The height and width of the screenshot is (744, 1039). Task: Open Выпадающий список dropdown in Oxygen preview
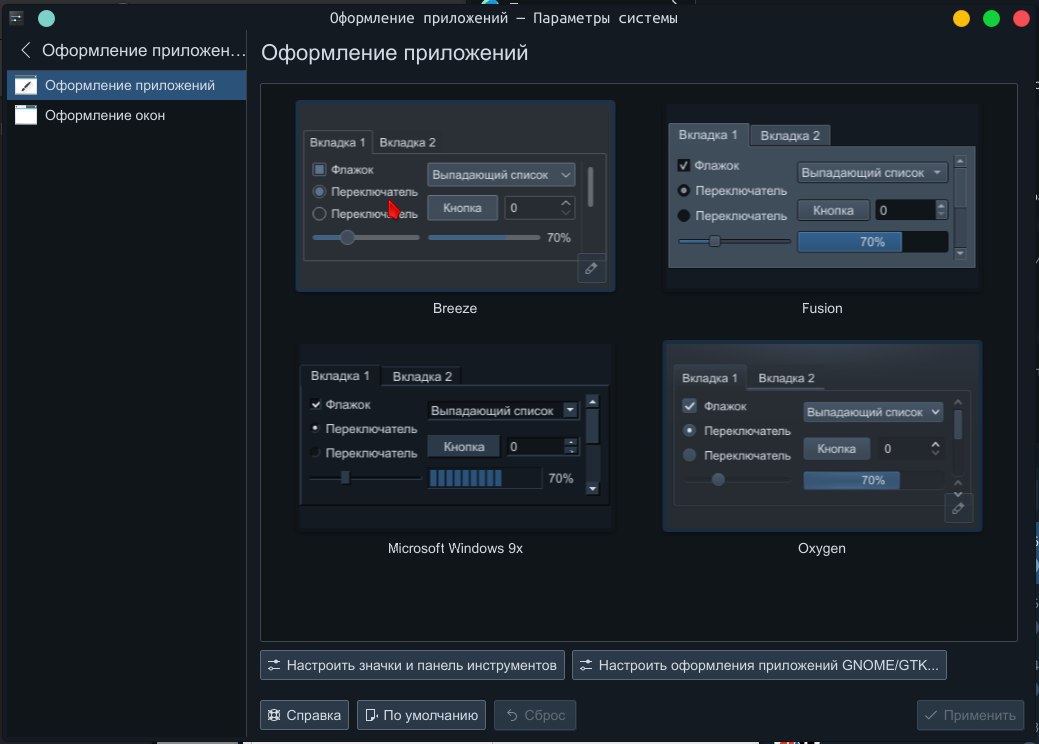click(x=873, y=412)
